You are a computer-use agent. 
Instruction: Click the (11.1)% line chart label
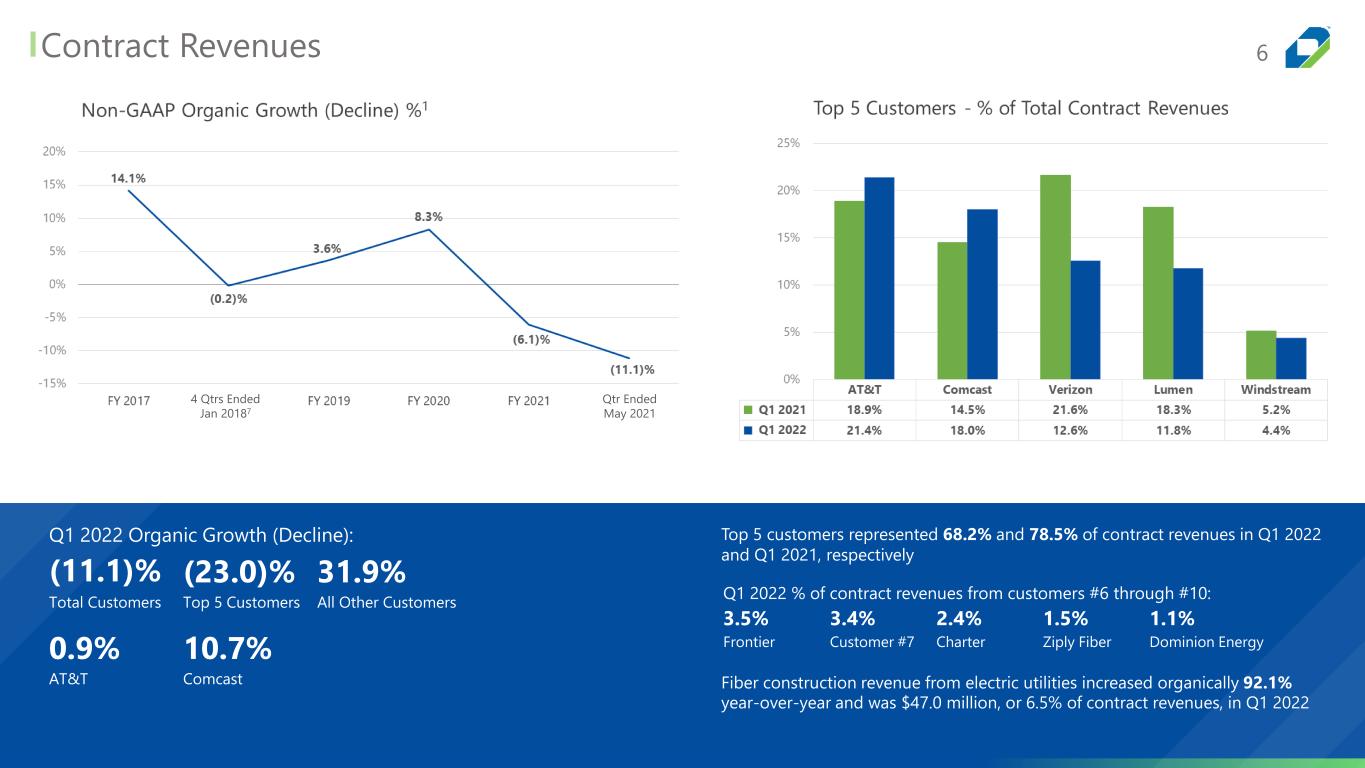click(x=632, y=370)
